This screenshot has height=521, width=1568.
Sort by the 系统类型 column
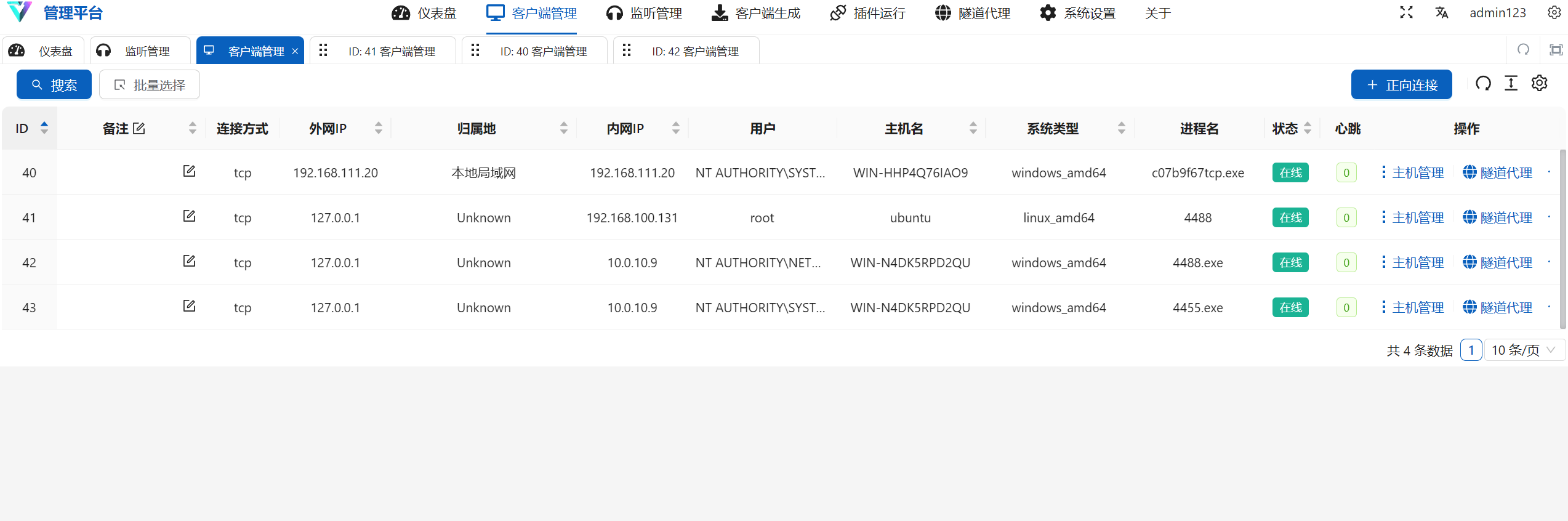(x=1122, y=128)
